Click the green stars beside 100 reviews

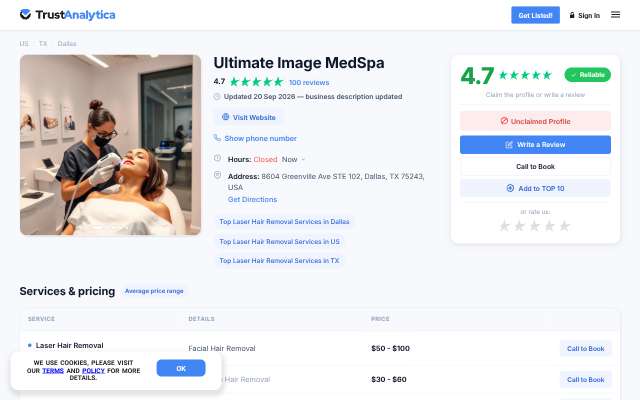point(256,82)
